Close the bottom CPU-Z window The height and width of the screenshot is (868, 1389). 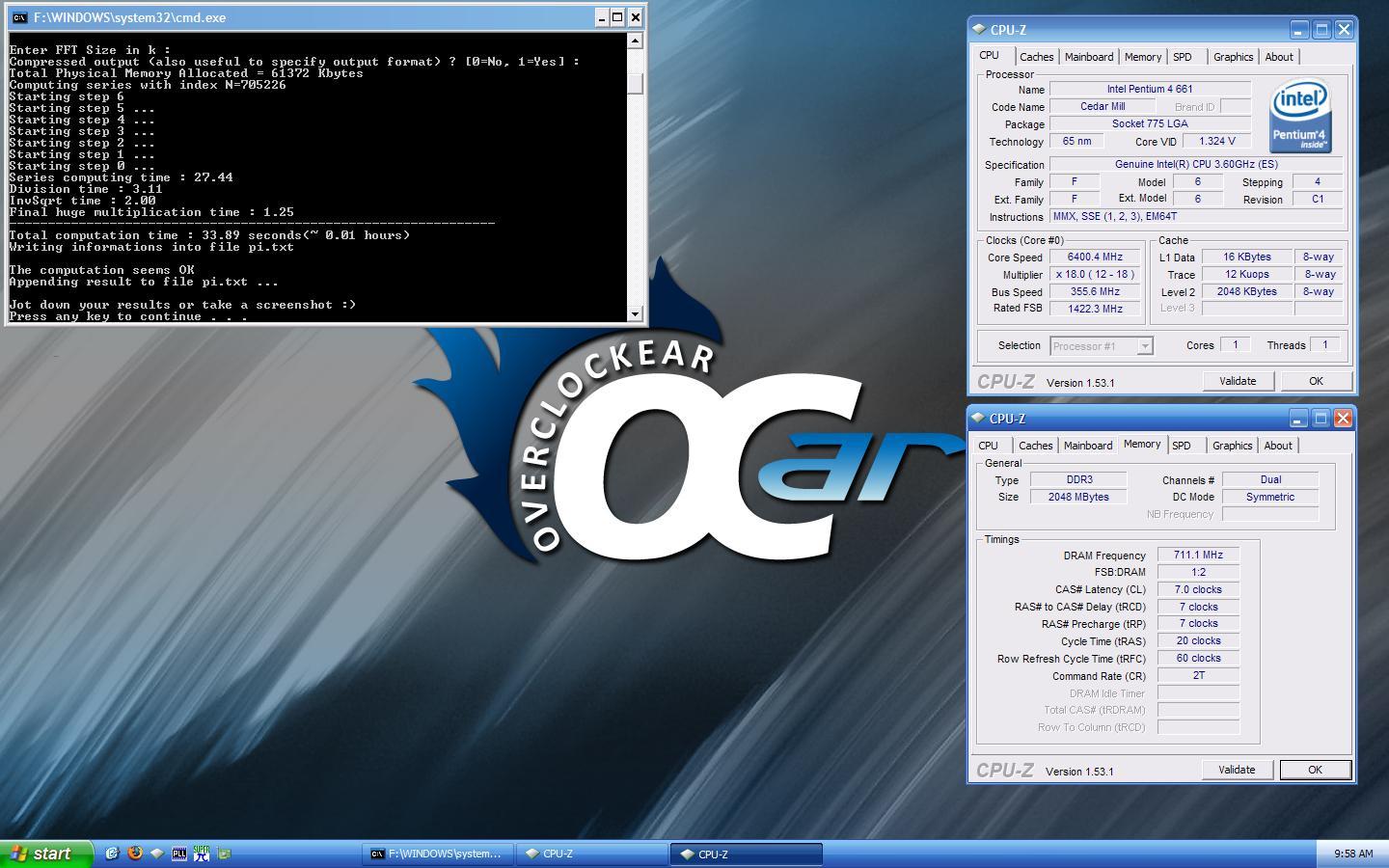point(1343,419)
